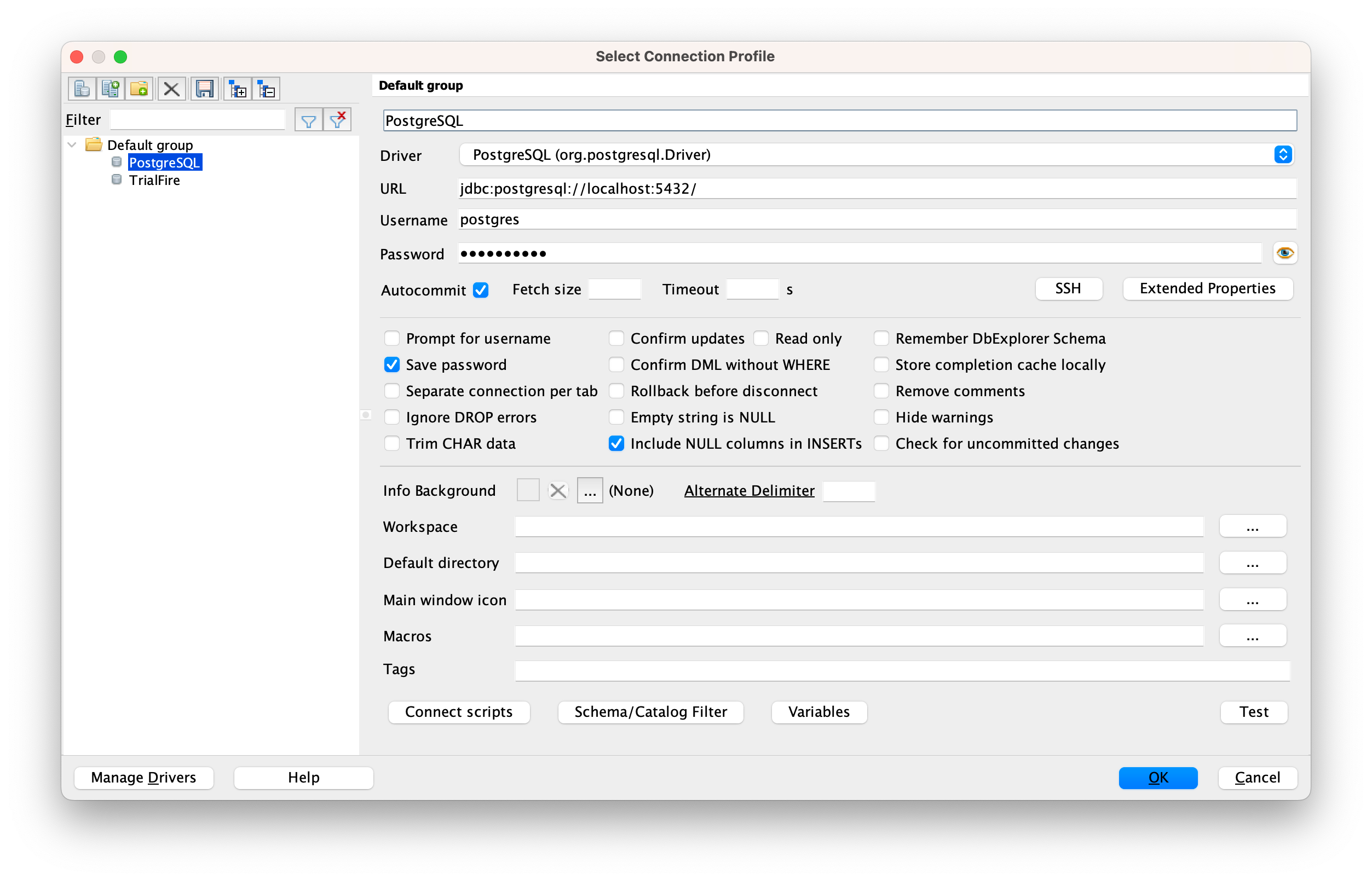
Task: Select the TrialFire connection profile
Action: pyautogui.click(x=154, y=180)
